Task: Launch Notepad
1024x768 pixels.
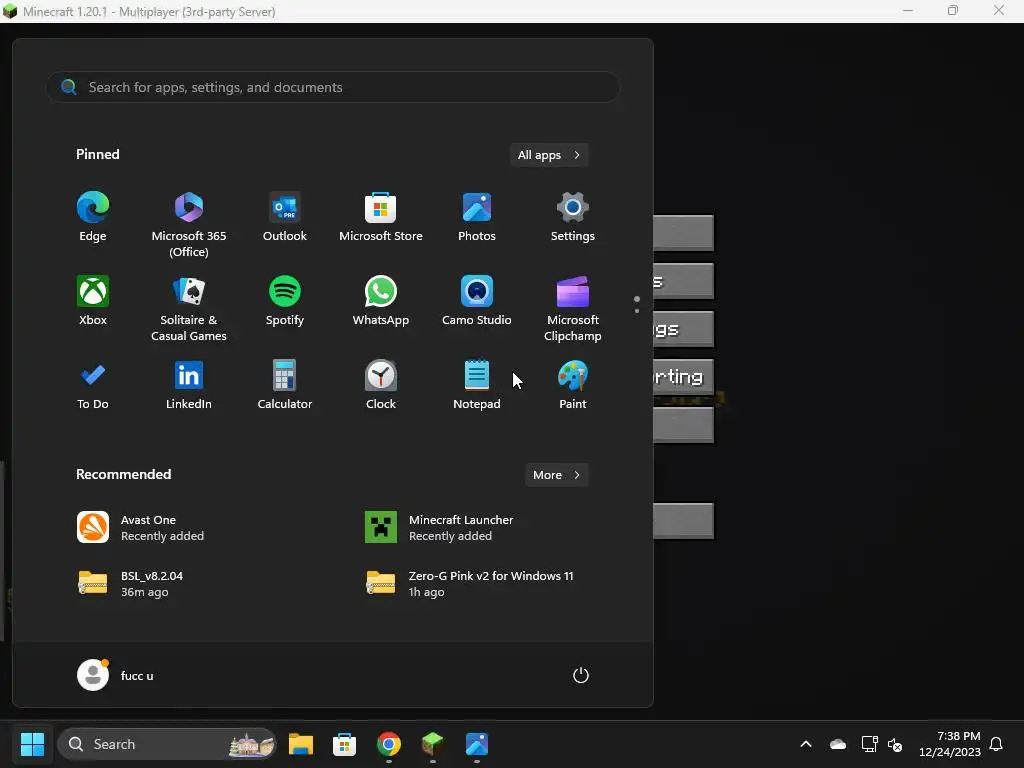Action: pyautogui.click(x=477, y=385)
